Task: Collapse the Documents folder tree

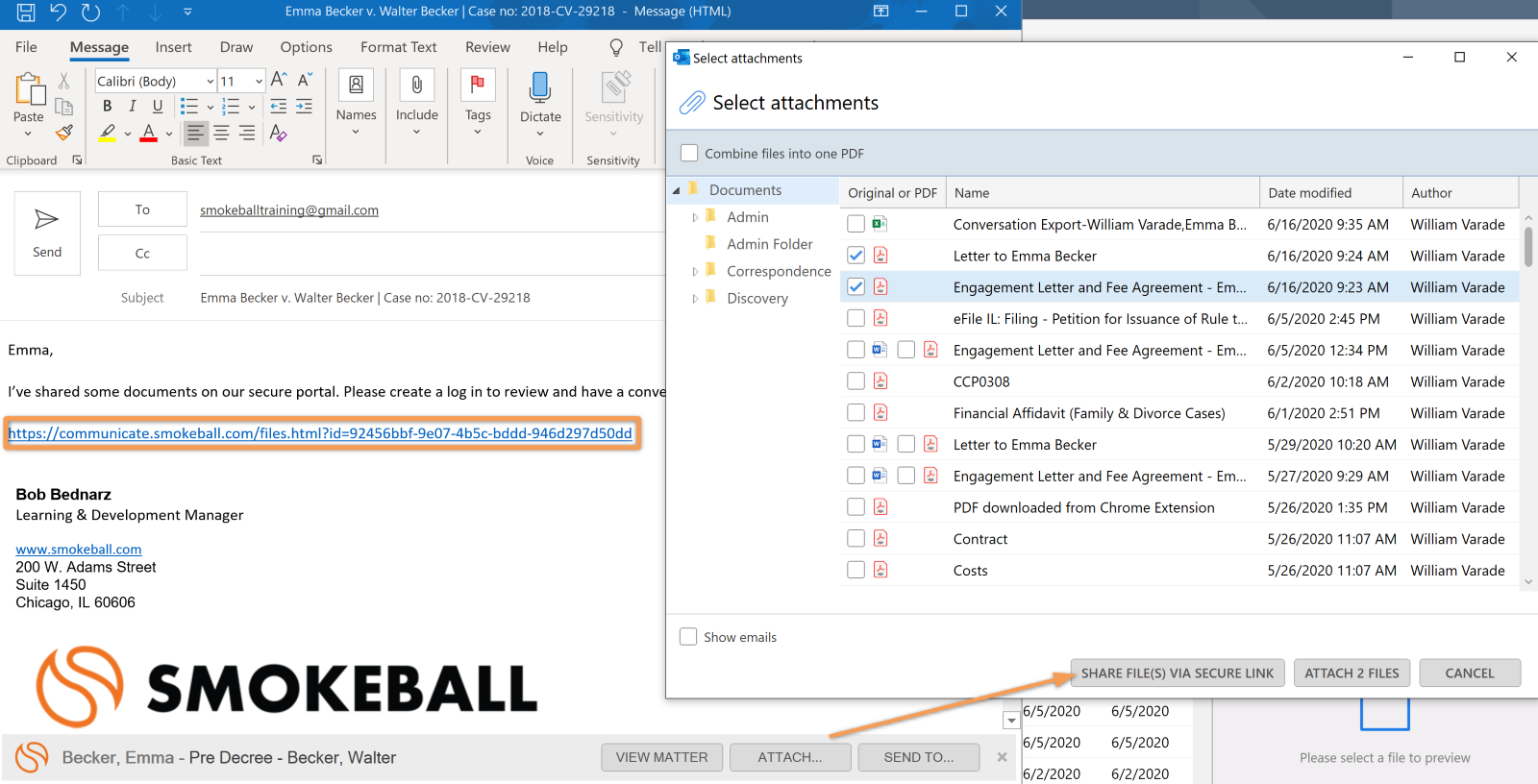Action: [677, 190]
